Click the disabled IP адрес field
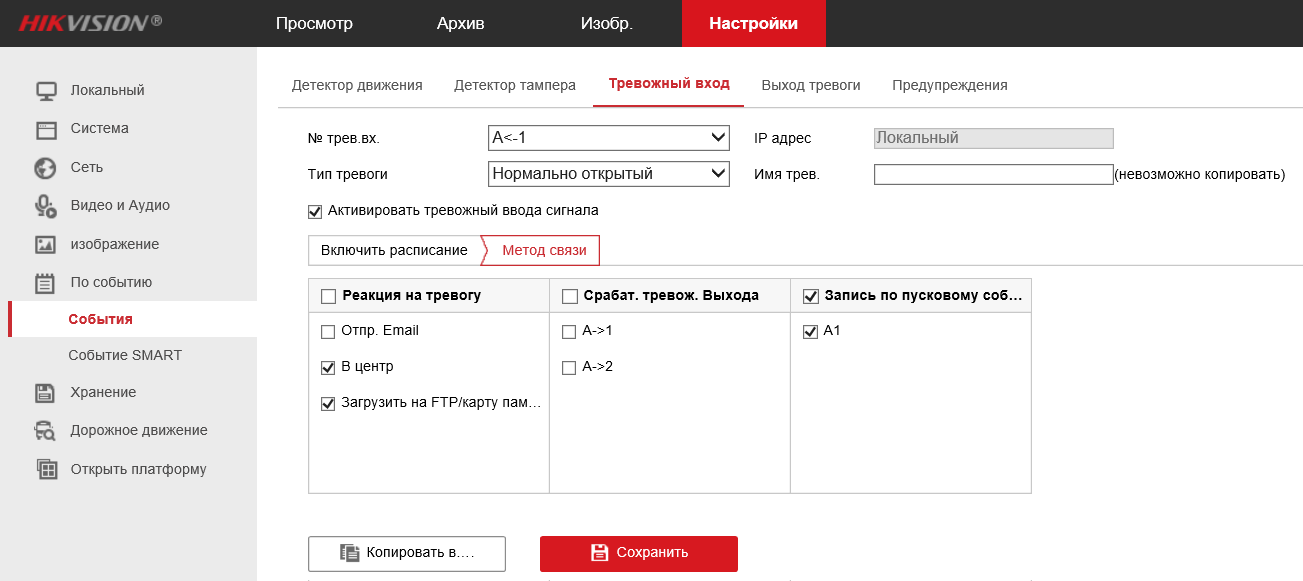Image resolution: width=1303 pixels, height=581 pixels. tap(993, 138)
